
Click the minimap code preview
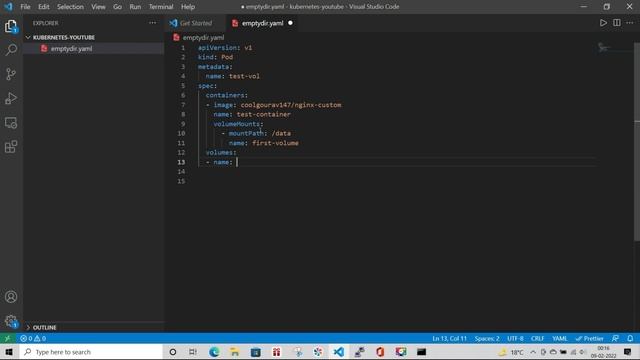pyautogui.click(x=603, y=48)
